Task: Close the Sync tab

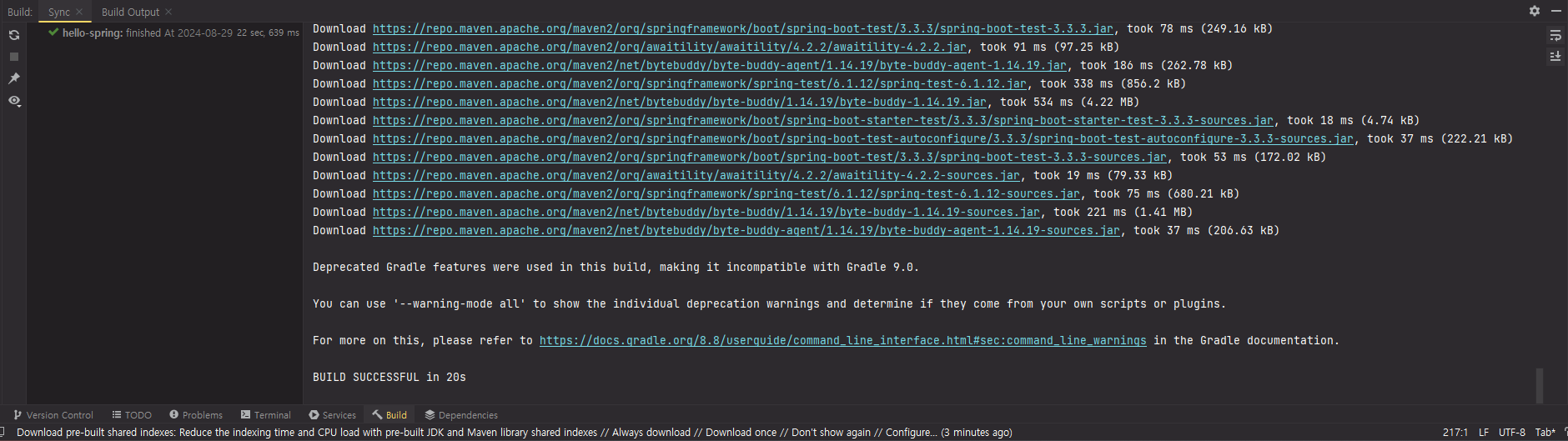Action: 79,12
